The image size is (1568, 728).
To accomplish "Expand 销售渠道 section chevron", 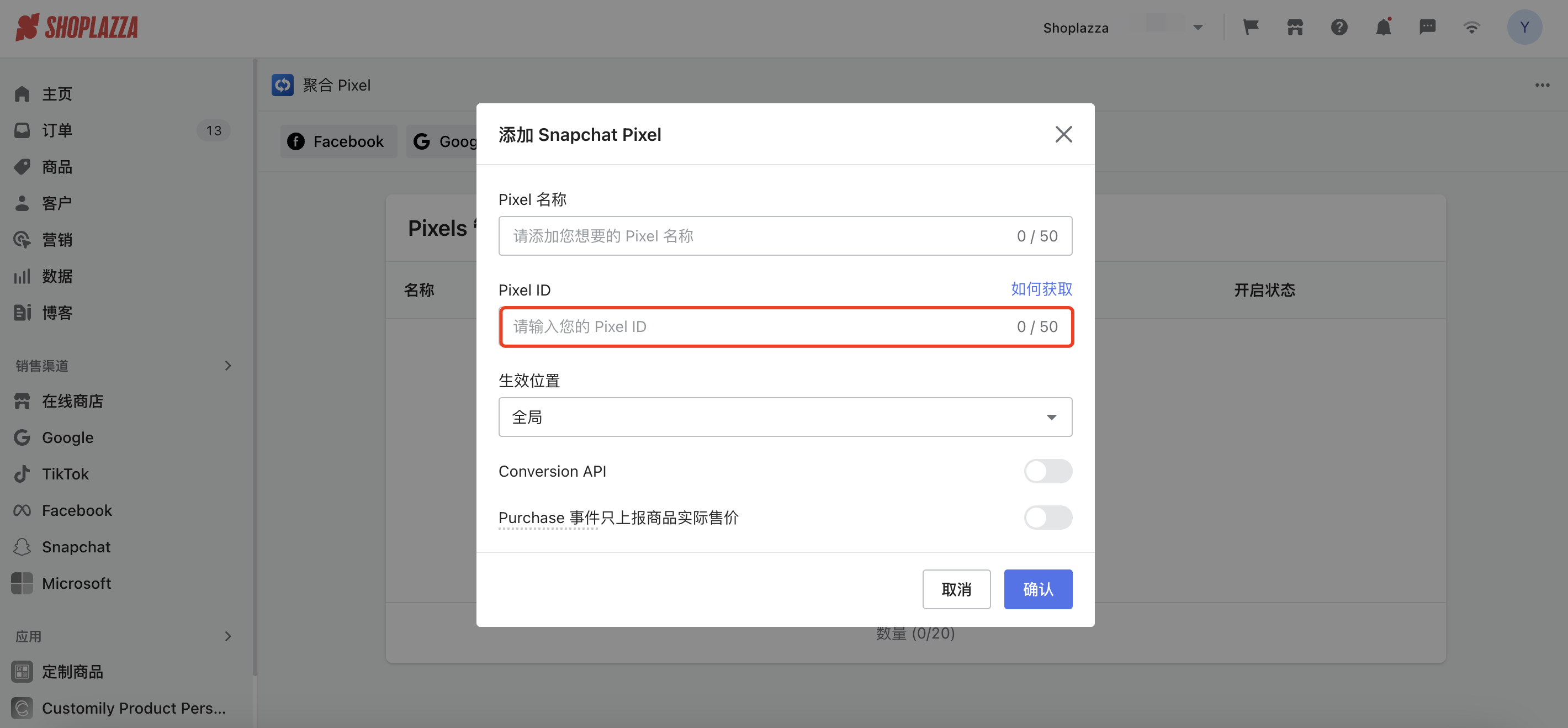I will tap(227, 366).
